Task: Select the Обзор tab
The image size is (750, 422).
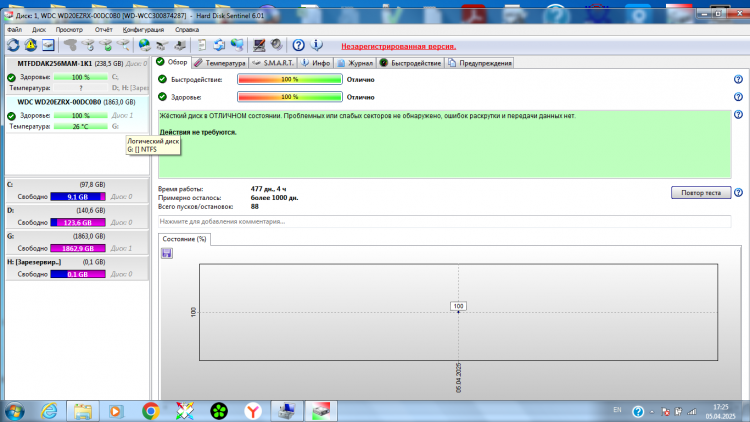Action: (x=172, y=62)
